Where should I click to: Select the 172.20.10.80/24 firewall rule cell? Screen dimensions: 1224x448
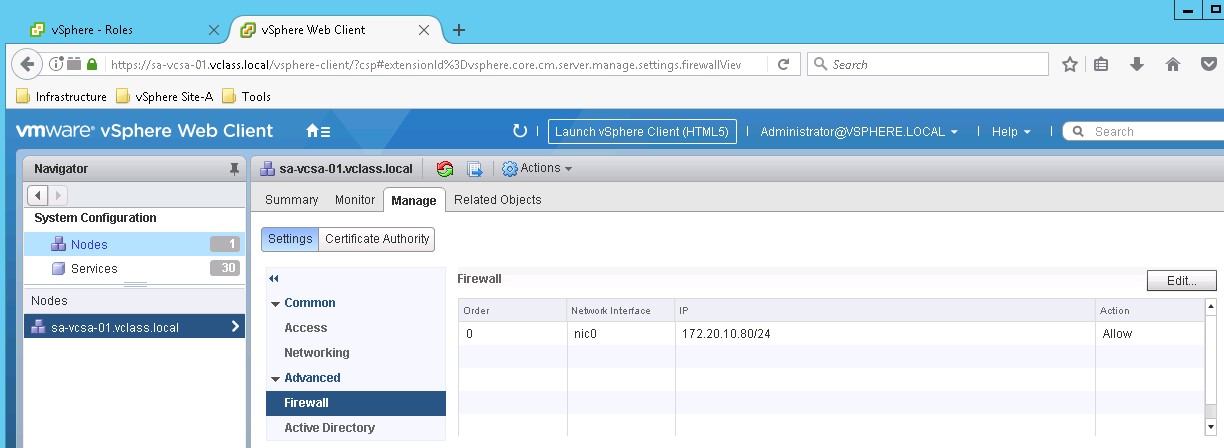coord(884,334)
